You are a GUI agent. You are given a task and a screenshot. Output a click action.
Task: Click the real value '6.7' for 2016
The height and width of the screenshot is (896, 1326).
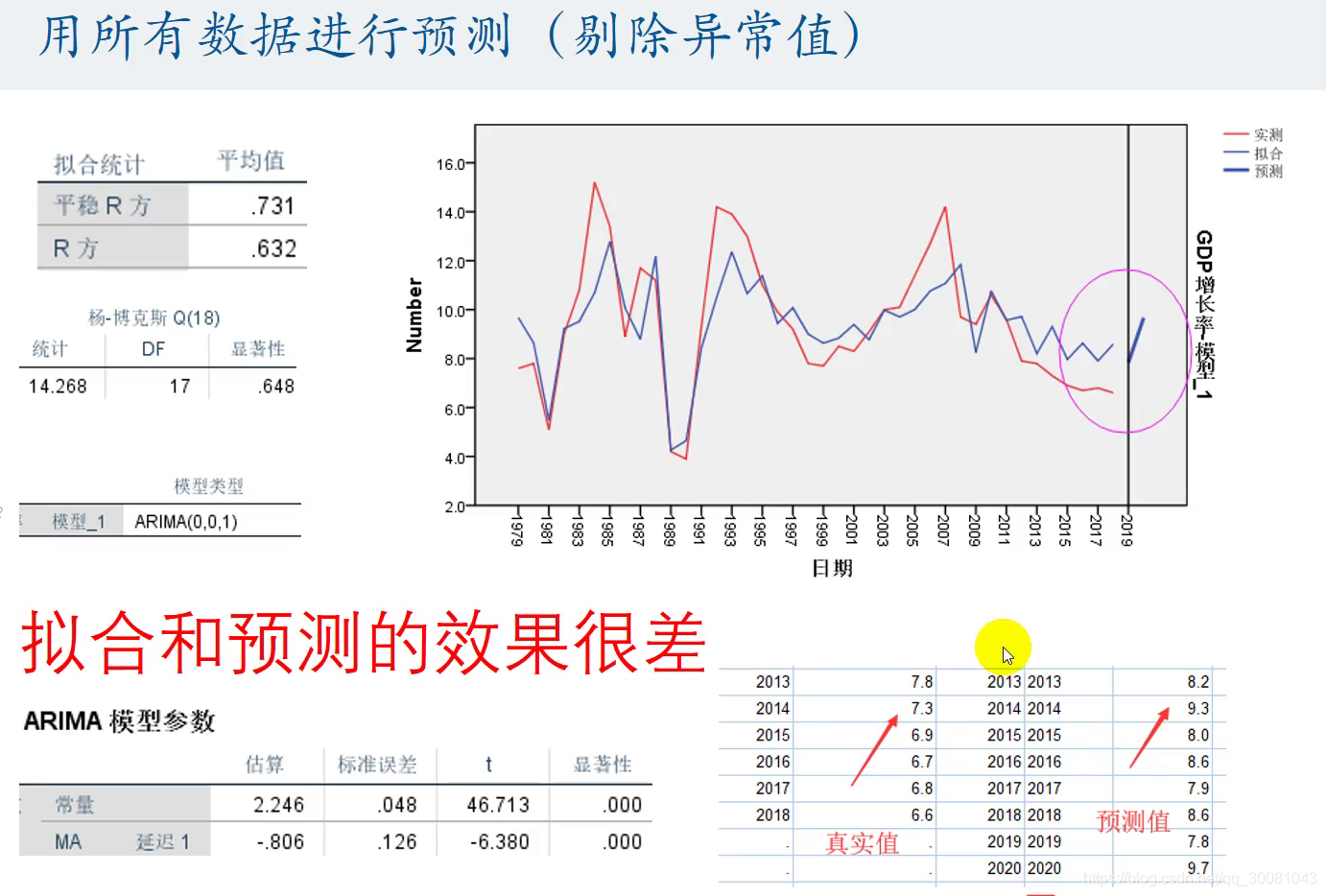pyautogui.click(x=922, y=762)
